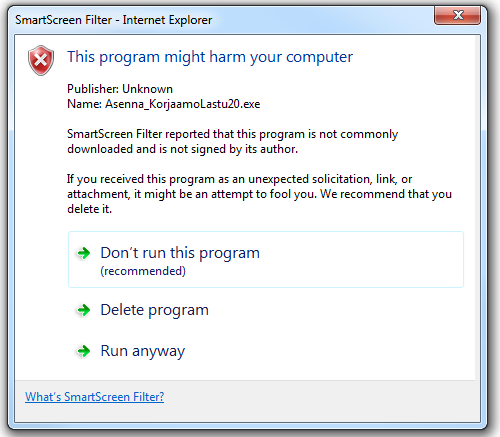Click the green arrow beside Don't run this program
The height and width of the screenshot is (437, 500).
[84, 253]
